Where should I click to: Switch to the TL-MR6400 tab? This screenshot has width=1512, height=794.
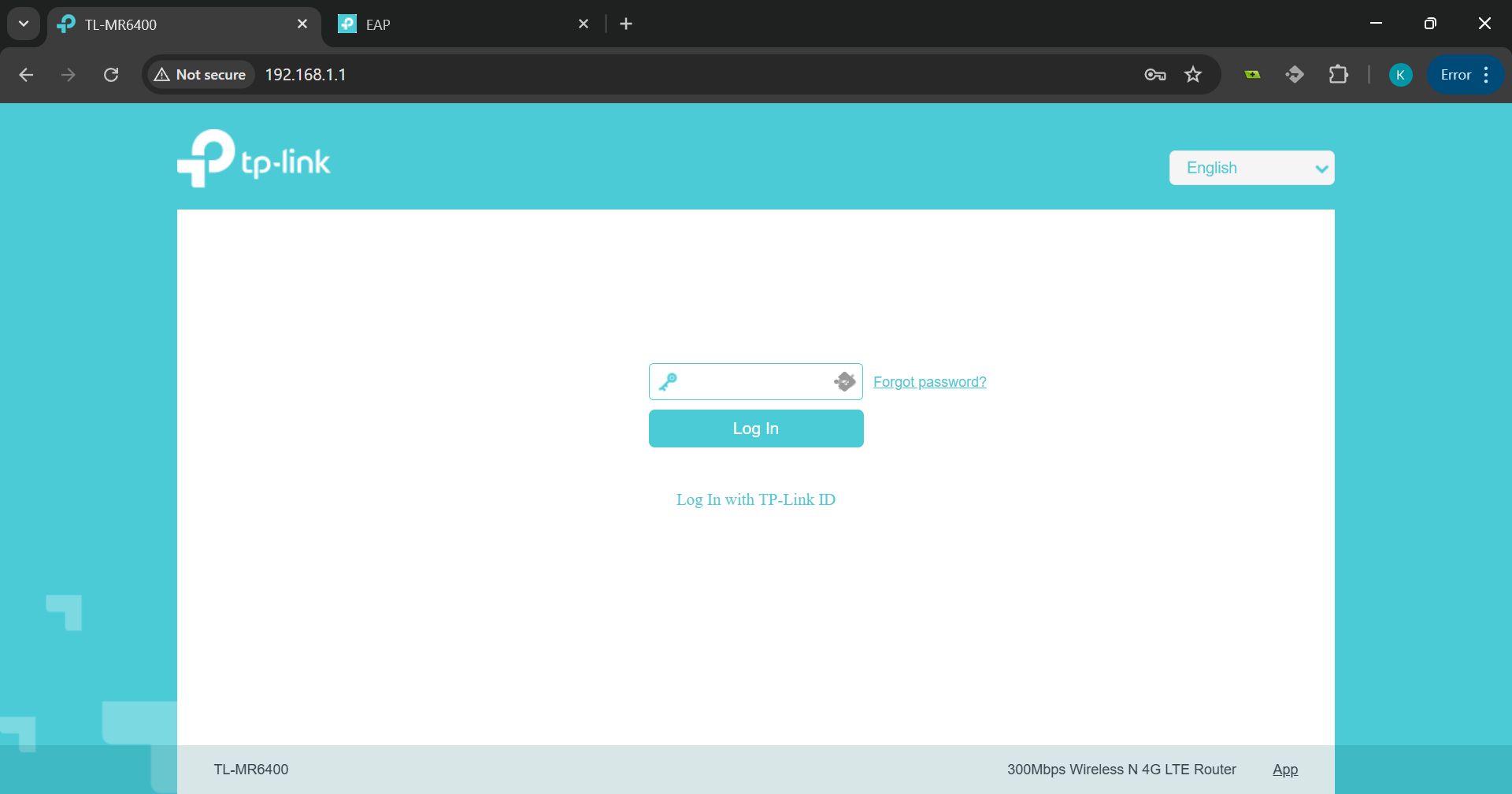tap(184, 24)
